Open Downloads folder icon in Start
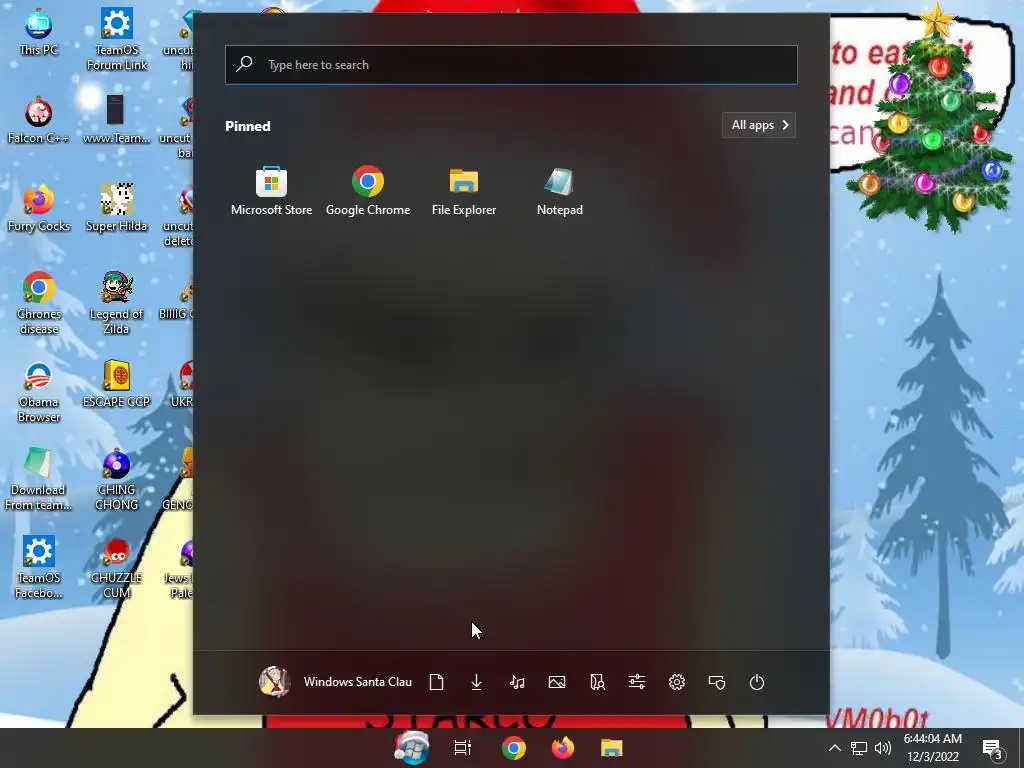The width and height of the screenshot is (1024, 768). click(x=477, y=682)
